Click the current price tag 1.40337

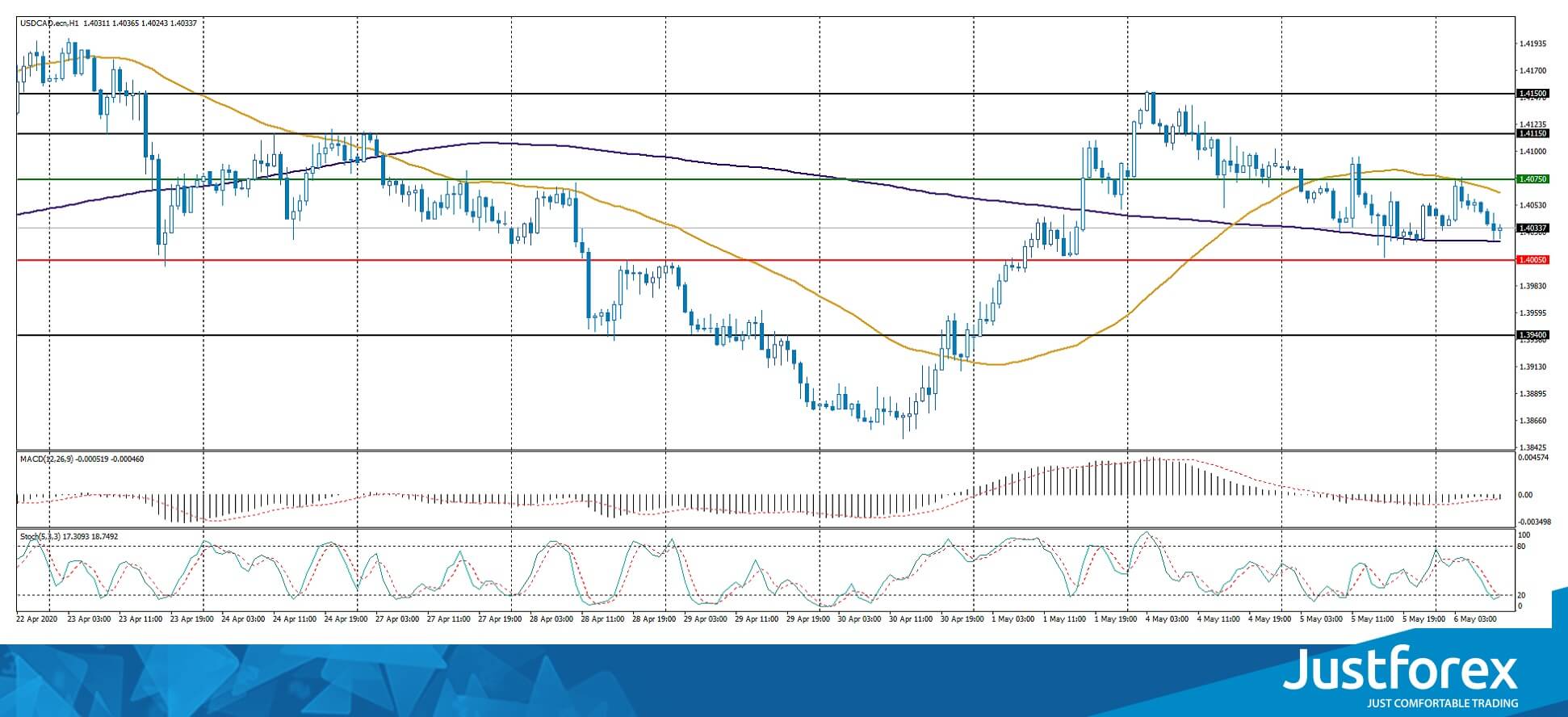coord(1532,229)
